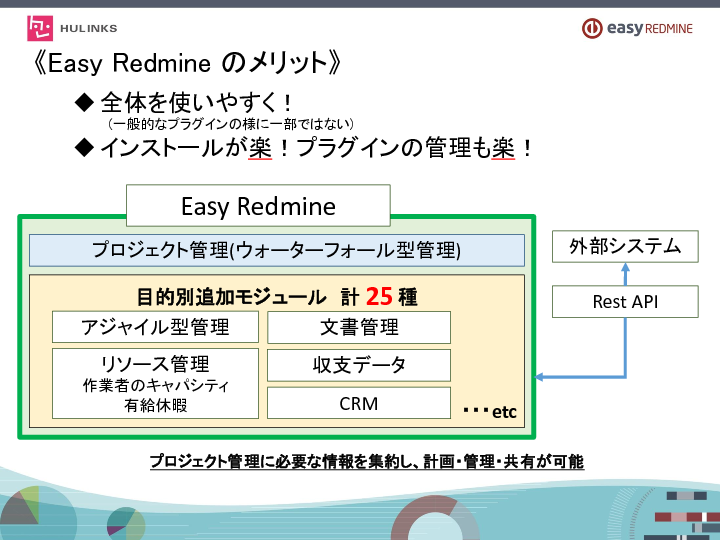Viewport: 720px width, 540px height.
Task: Click the アジャイル型管理 module box
Action: click(x=155, y=327)
